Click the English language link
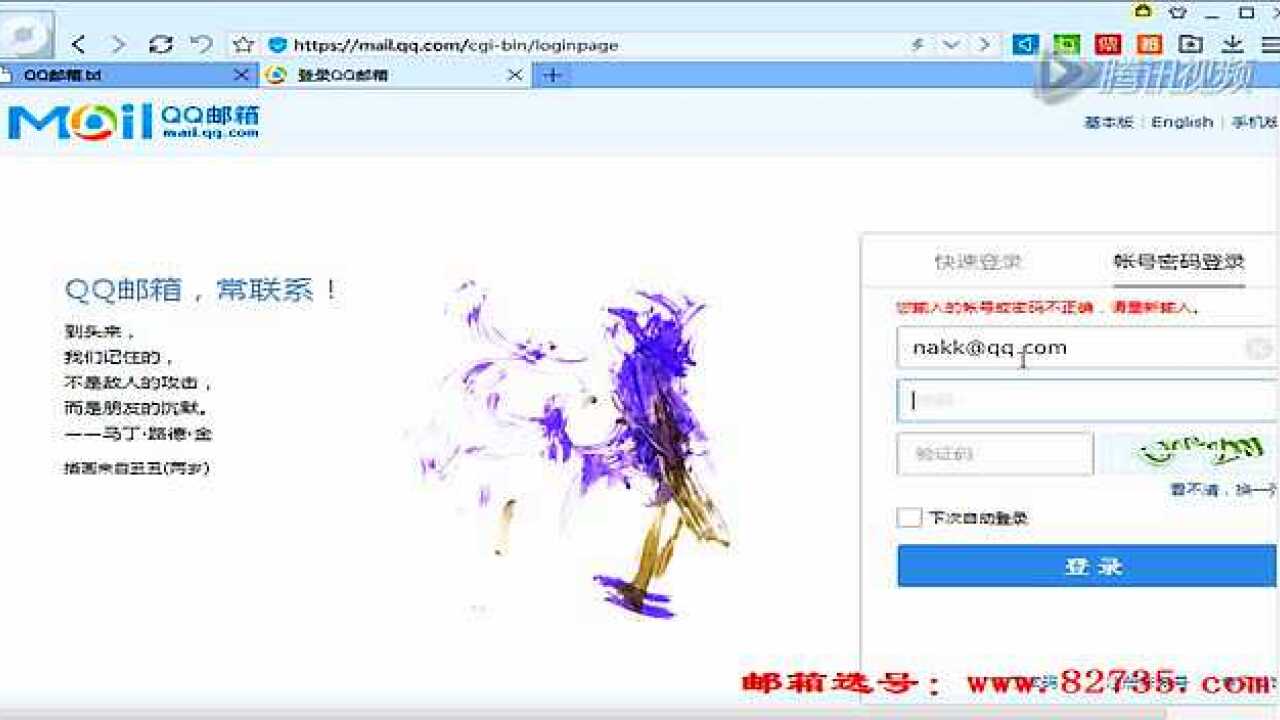1280x720 pixels. tap(1181, 122)
